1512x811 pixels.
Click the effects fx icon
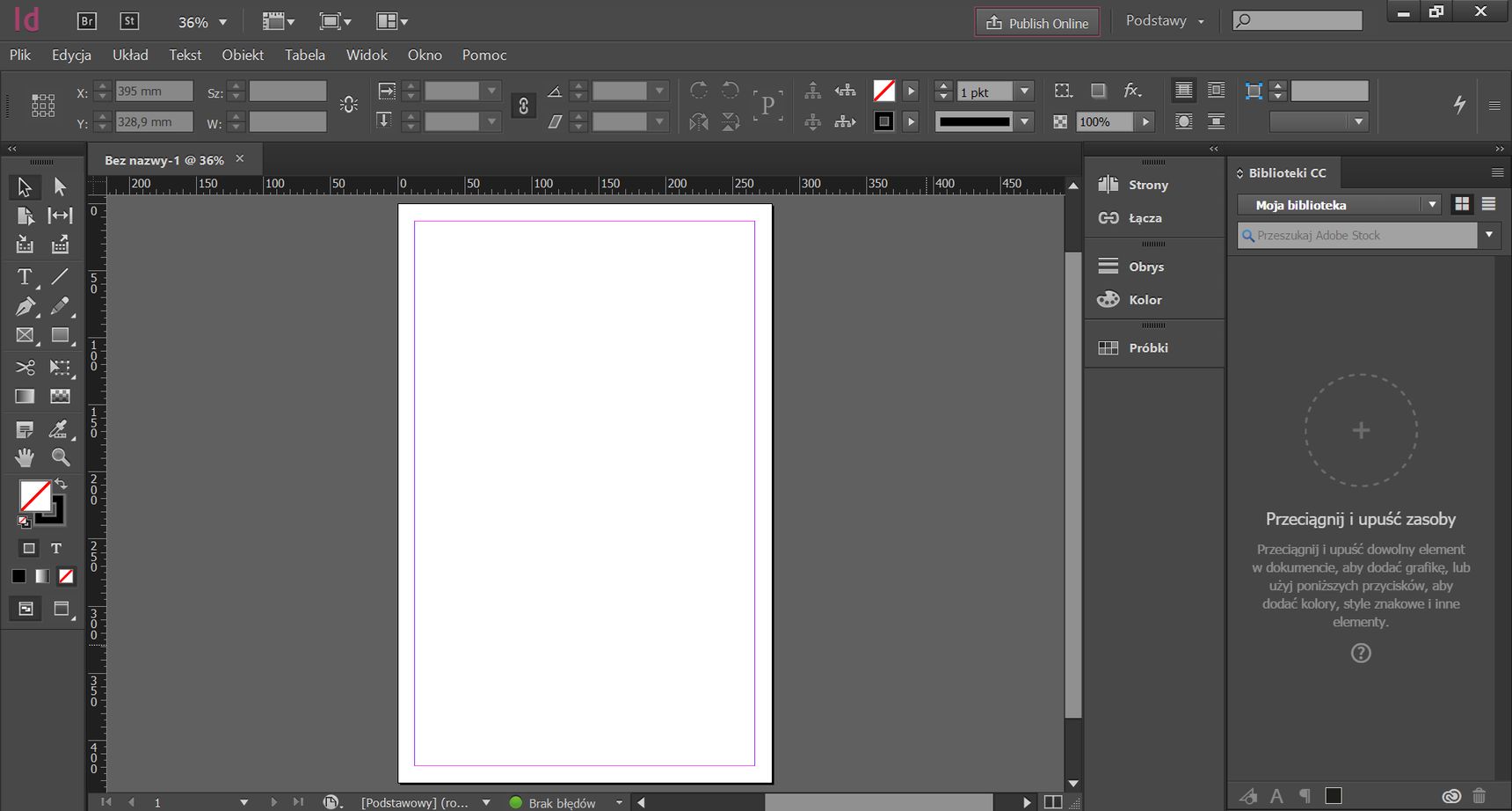click(1133, 91)
